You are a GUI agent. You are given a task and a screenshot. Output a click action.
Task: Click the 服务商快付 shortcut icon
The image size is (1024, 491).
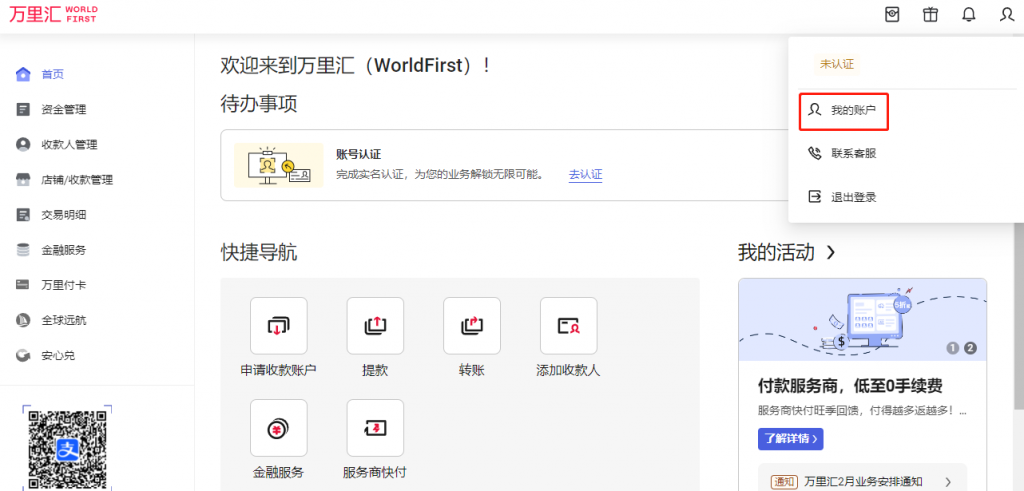(375, 428)
